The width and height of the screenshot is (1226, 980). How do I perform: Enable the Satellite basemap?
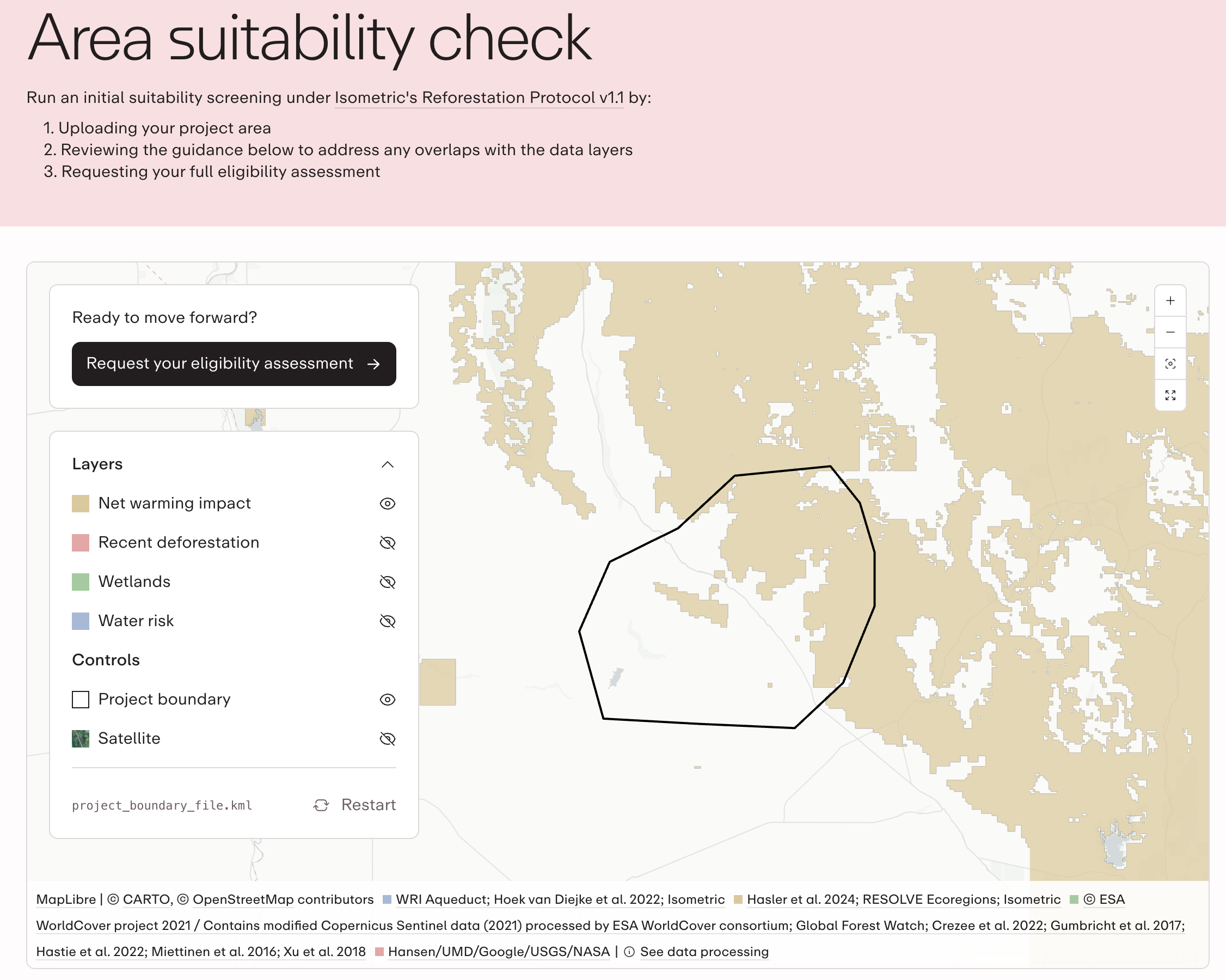[387, 739]
